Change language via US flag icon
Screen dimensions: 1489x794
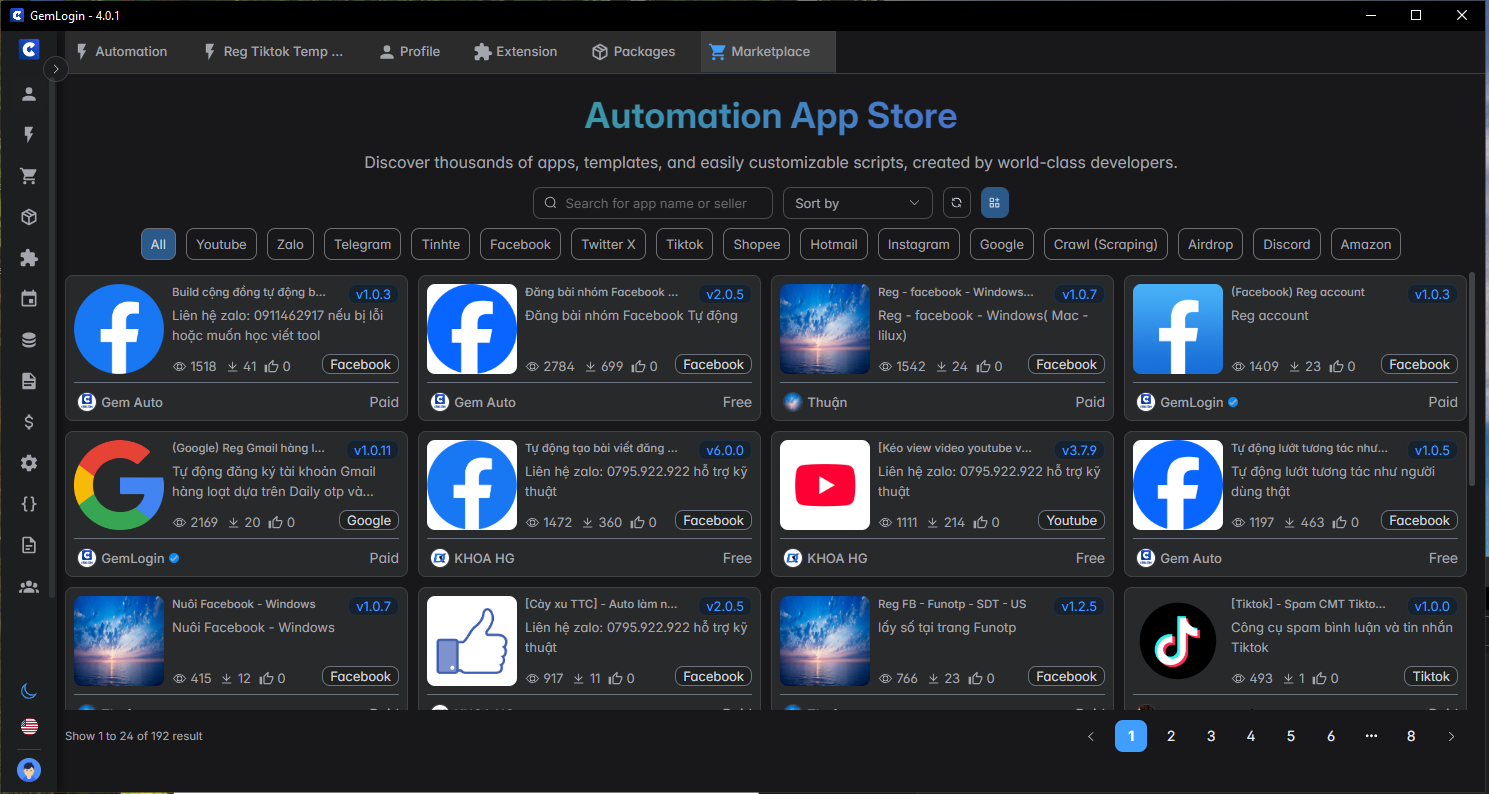click(29, 726)
